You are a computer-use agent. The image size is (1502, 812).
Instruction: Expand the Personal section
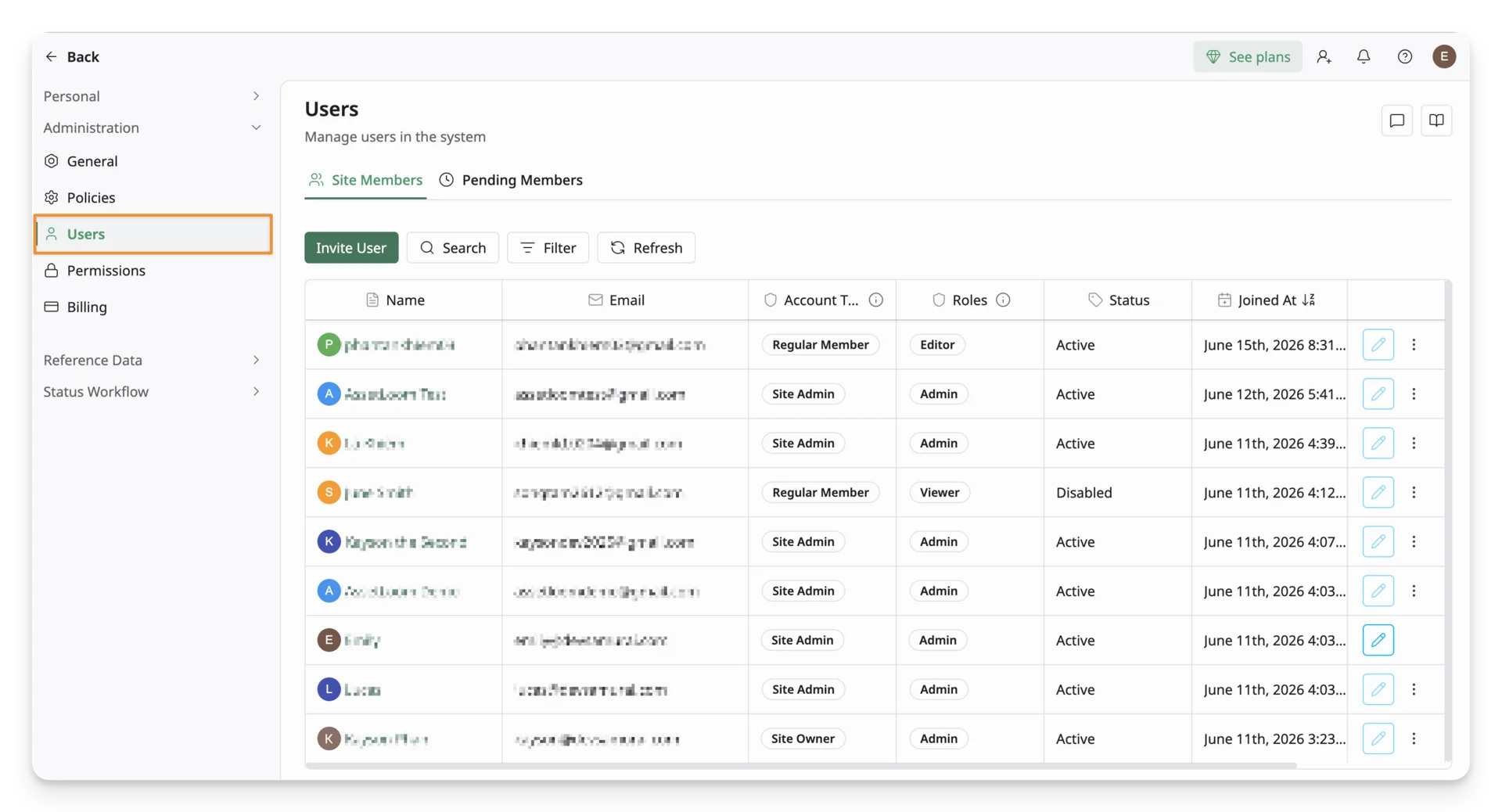(x=153, y=96)
